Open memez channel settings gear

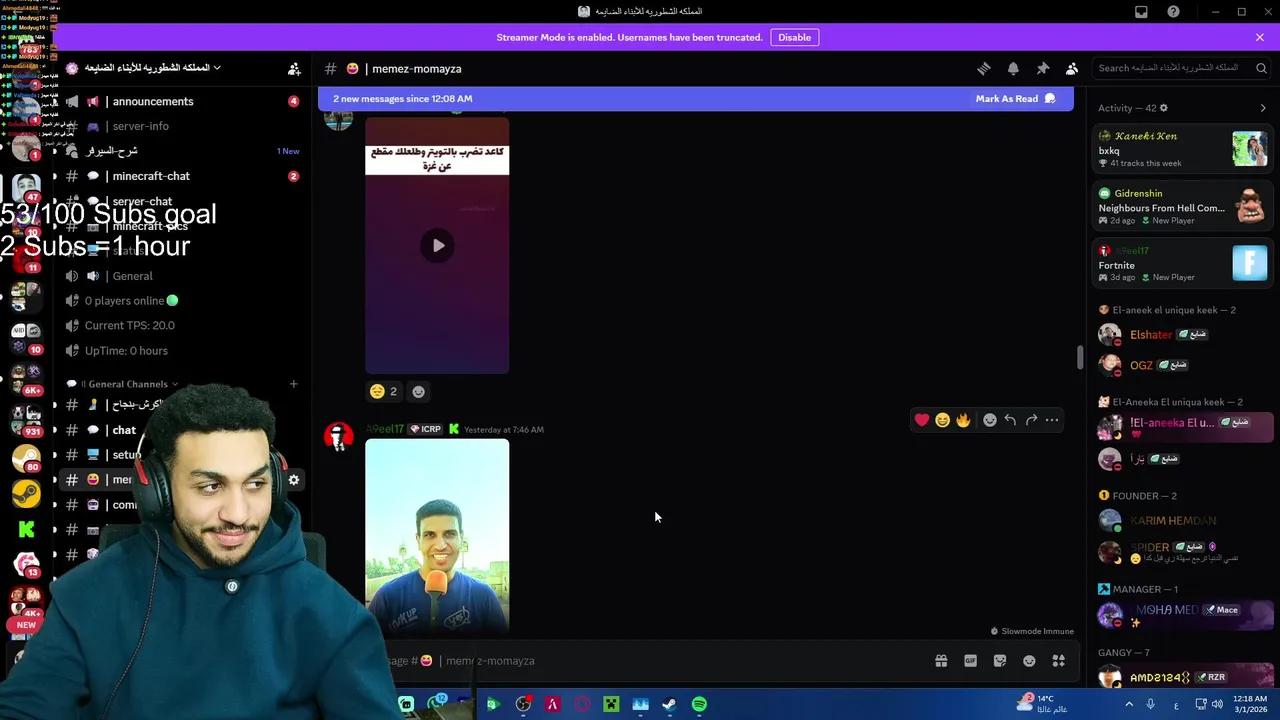(x=294, y=480)
